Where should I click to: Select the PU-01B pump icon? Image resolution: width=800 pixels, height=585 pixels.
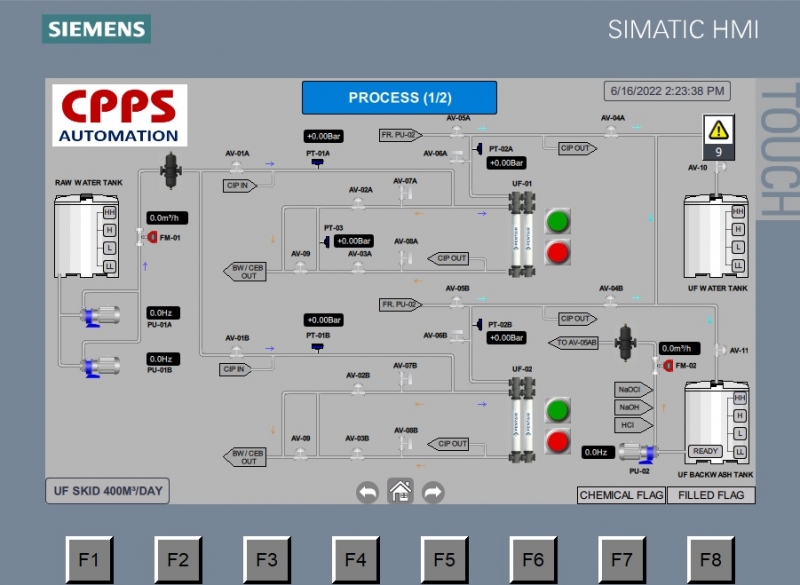[x=99, y=365]
